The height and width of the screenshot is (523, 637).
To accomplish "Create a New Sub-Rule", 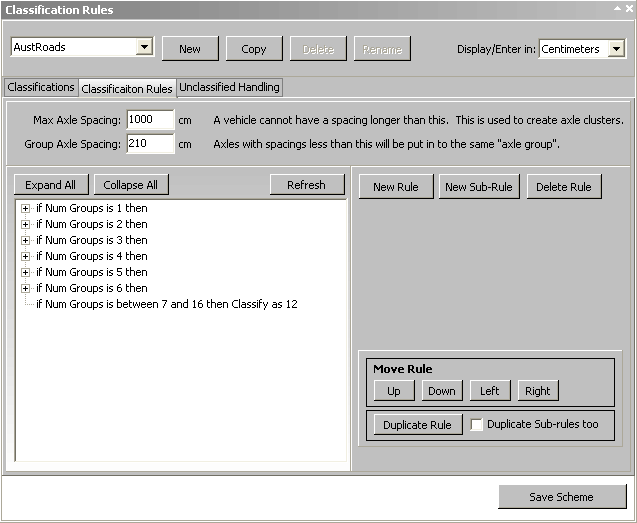I will (x=479, y=187).
